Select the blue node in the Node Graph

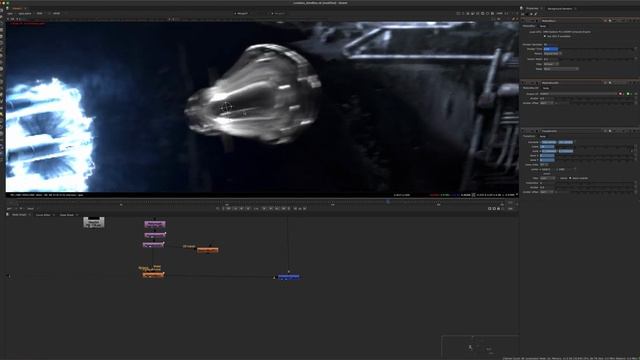(289, 277)
